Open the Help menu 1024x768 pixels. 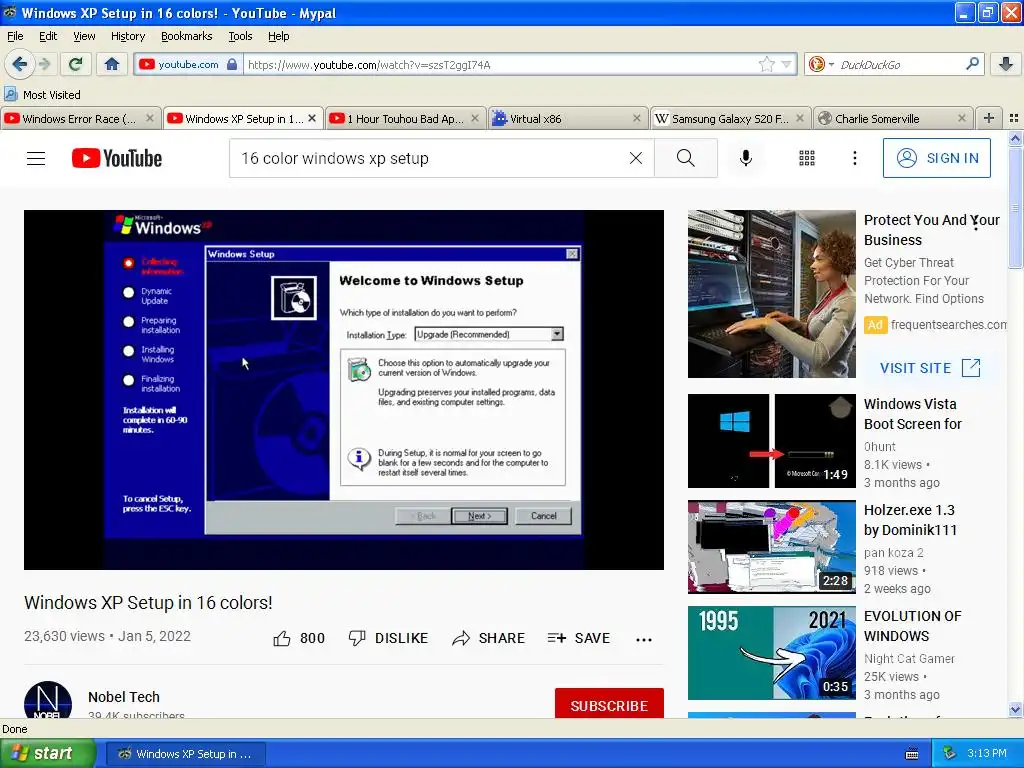coord(279,36)
